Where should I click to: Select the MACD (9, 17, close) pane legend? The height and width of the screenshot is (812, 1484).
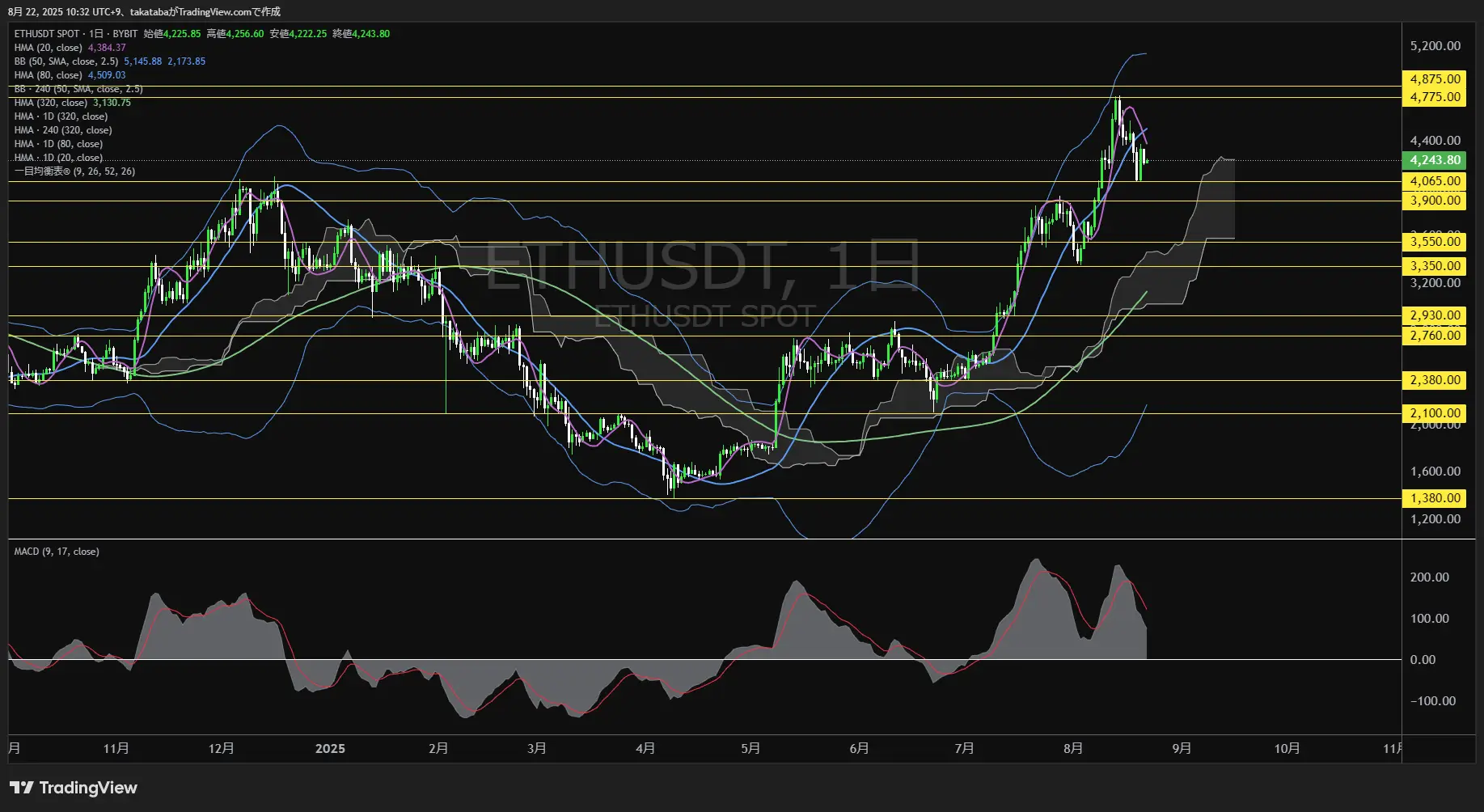(x=57, y=552)
